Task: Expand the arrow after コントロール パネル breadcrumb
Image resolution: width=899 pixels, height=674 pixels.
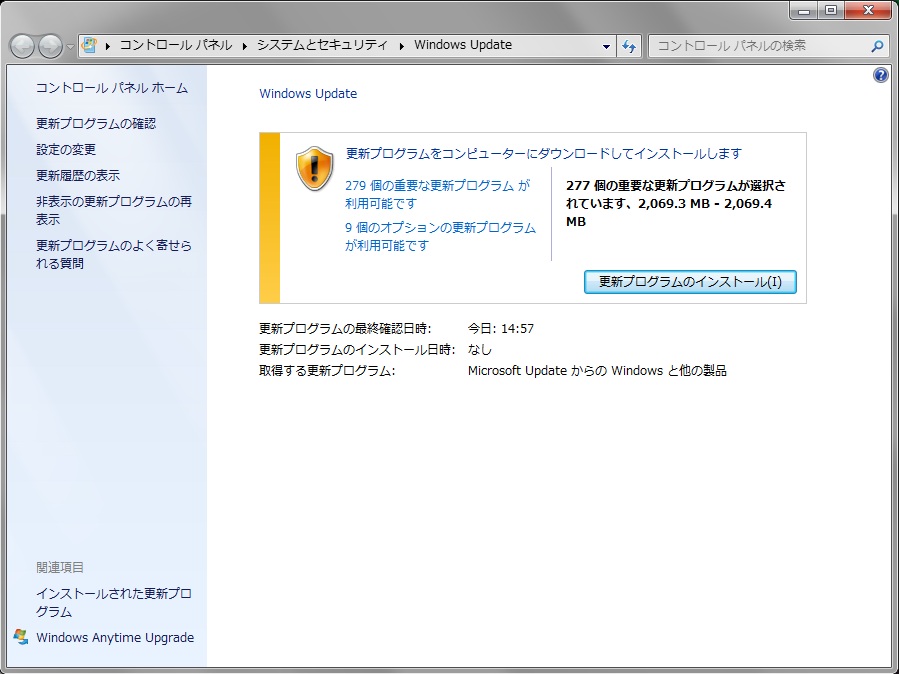Action: [245, 46]
